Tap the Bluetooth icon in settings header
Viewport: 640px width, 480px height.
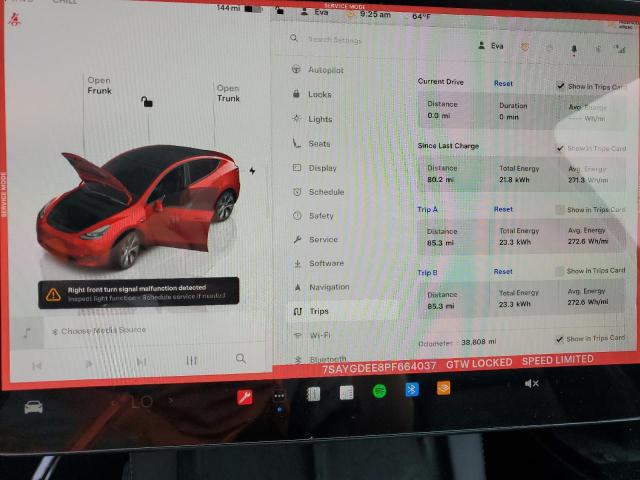(598, 49)
